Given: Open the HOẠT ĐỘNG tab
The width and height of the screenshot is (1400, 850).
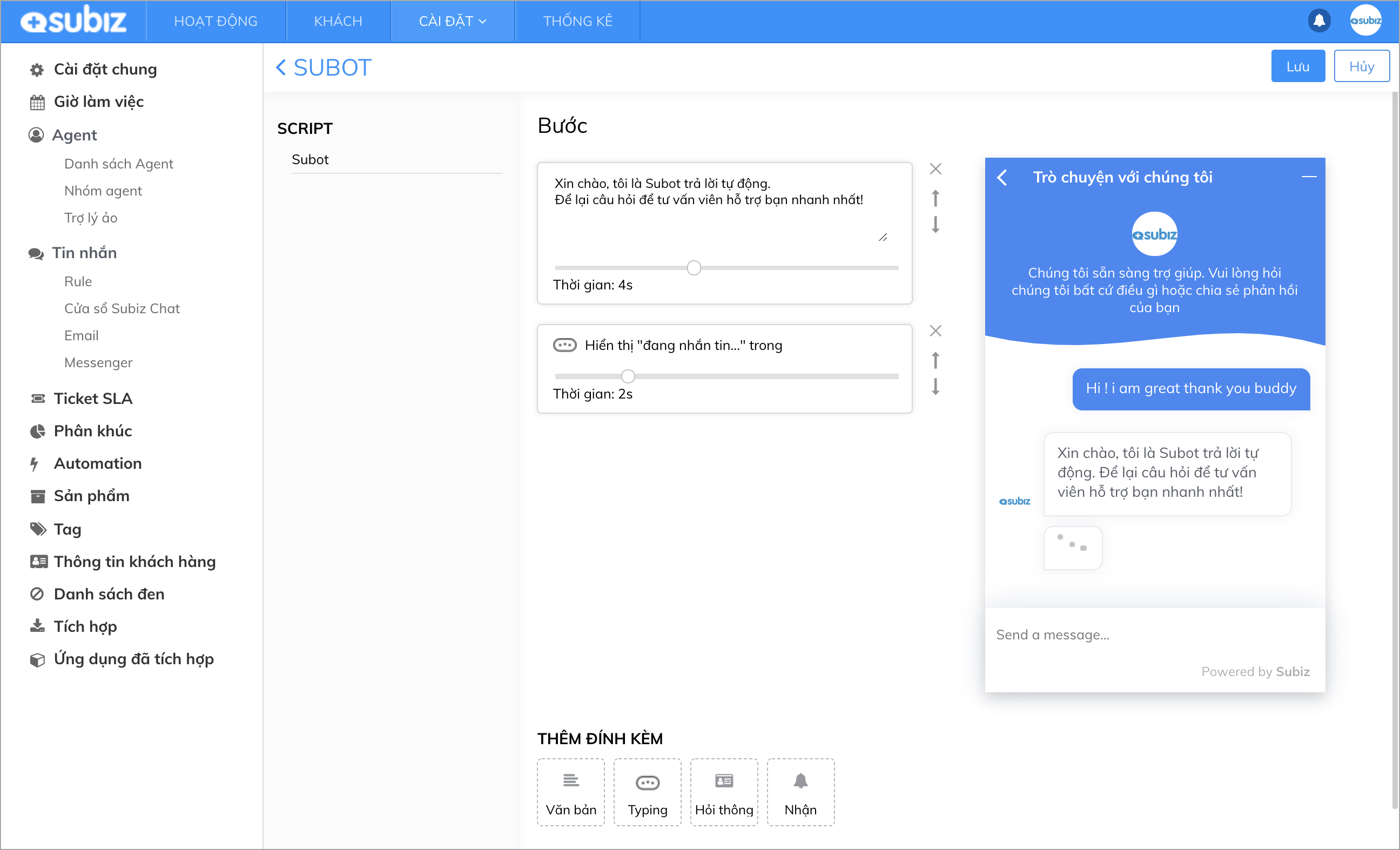Looking at the screenshot, I should [x=216, y=21].
